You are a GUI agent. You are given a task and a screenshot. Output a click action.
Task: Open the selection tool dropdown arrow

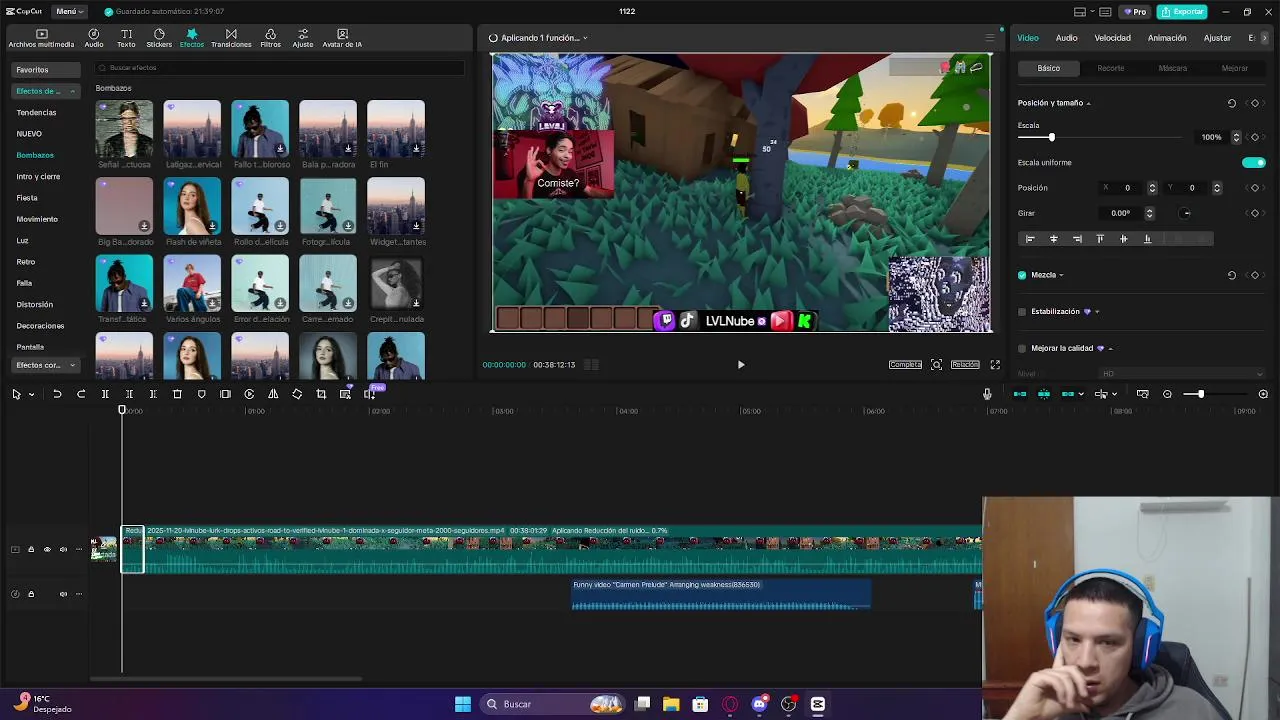[31, 394]
